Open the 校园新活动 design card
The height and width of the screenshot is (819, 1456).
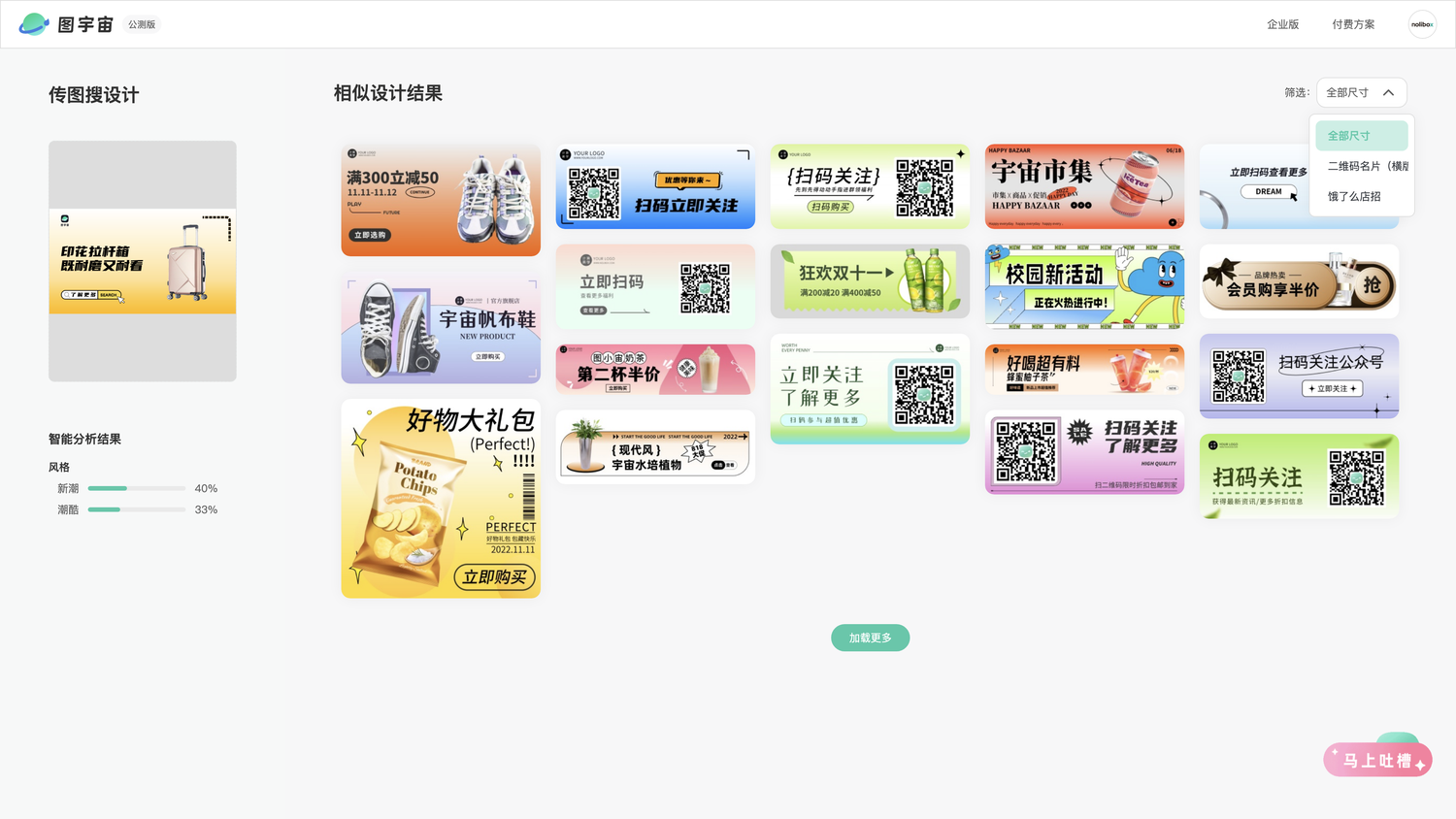tap(1084, 286)
